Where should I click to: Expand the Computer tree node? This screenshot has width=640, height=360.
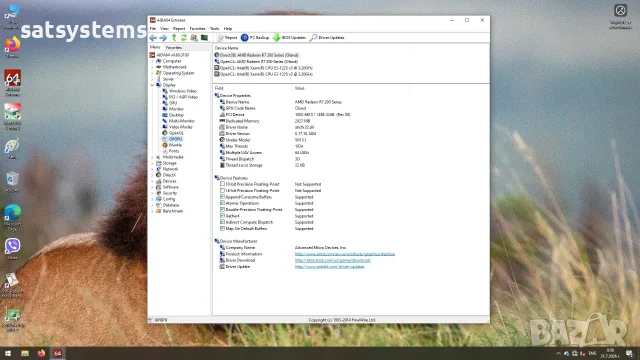pyautogui.click(x=153, y=61)
